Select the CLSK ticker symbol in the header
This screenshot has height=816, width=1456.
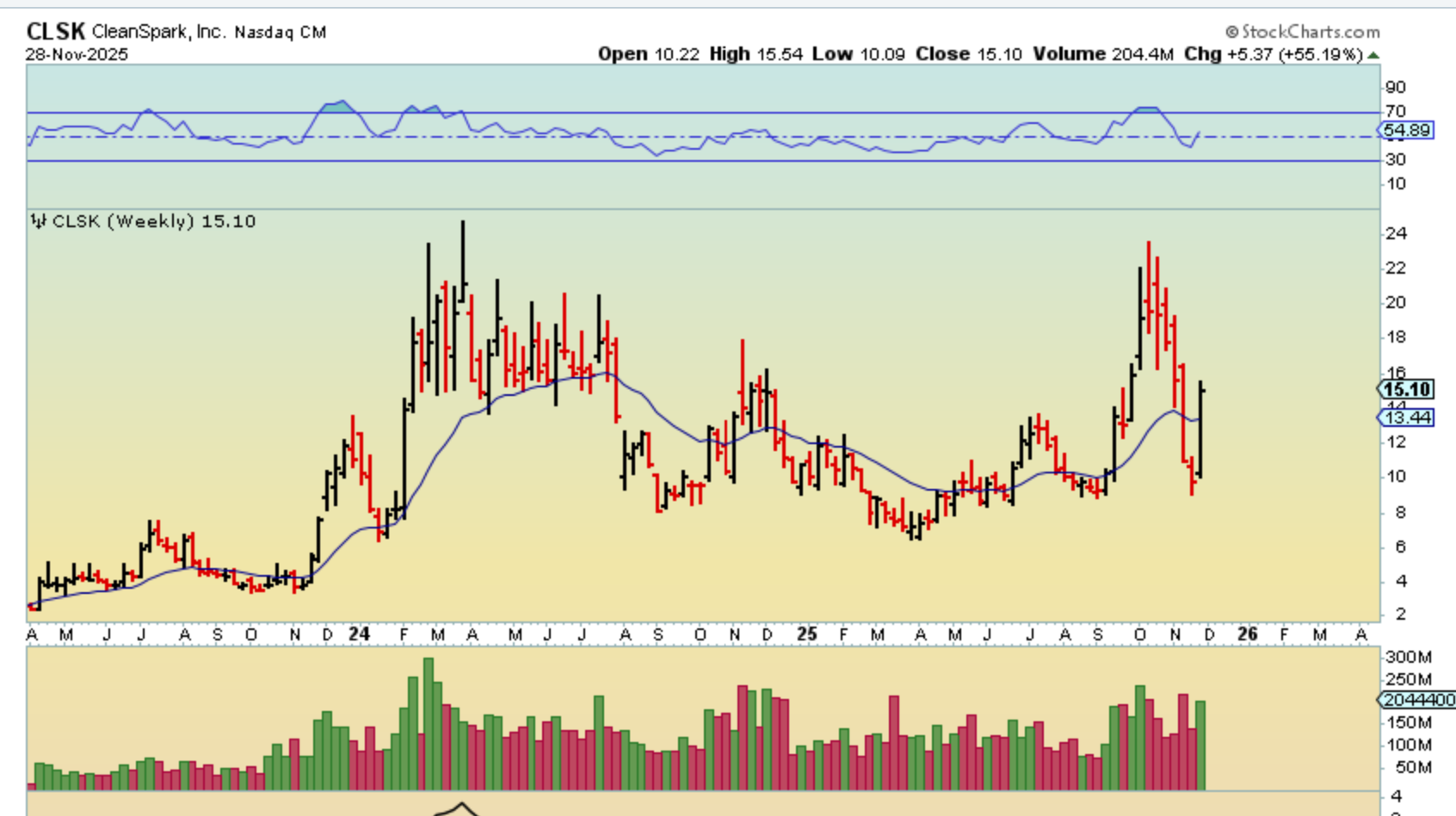pyautogui.click(x=56, y=32)
